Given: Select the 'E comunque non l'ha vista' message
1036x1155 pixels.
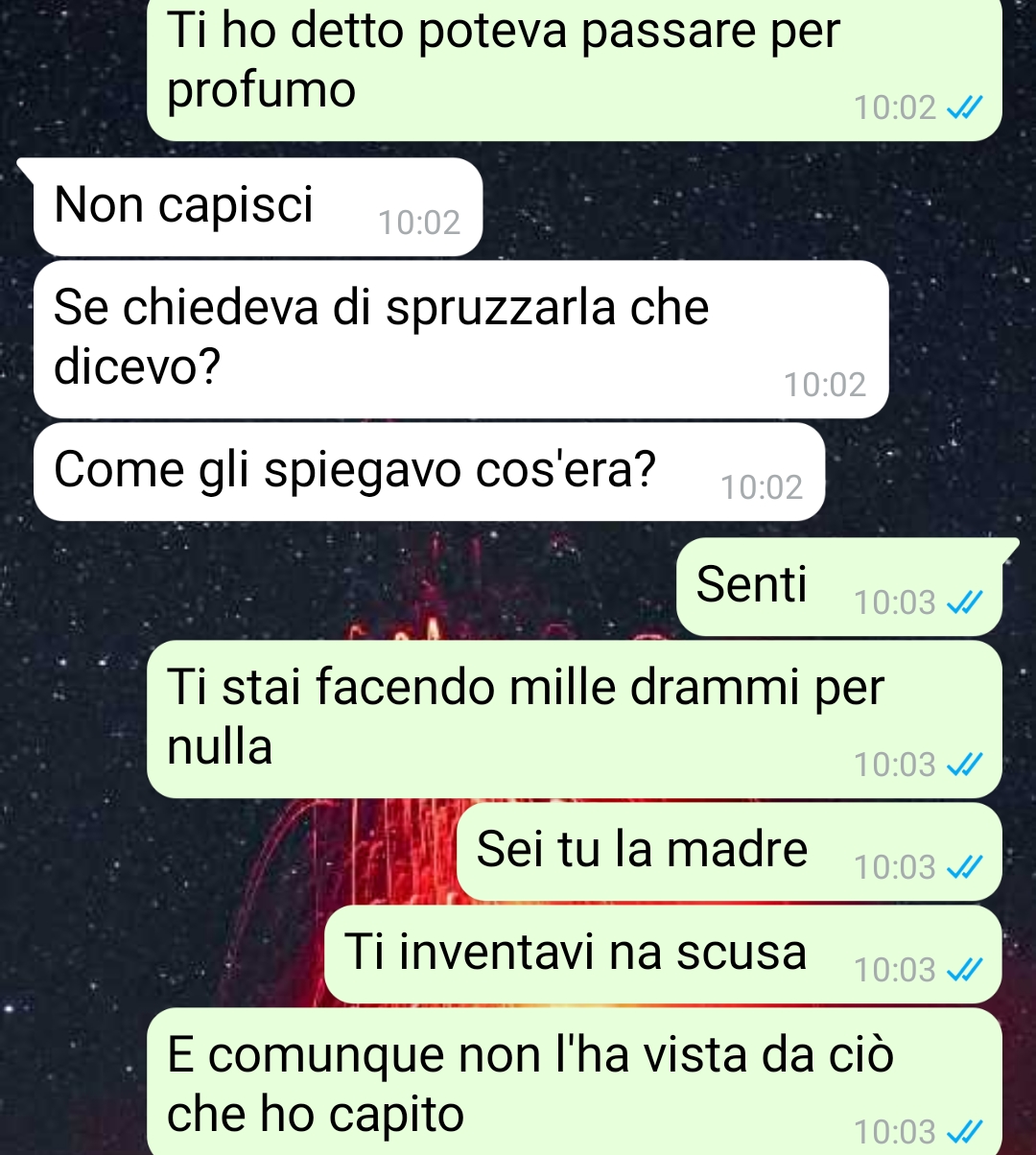Looking at the screenshot, I should click(x=574, y=1082).
